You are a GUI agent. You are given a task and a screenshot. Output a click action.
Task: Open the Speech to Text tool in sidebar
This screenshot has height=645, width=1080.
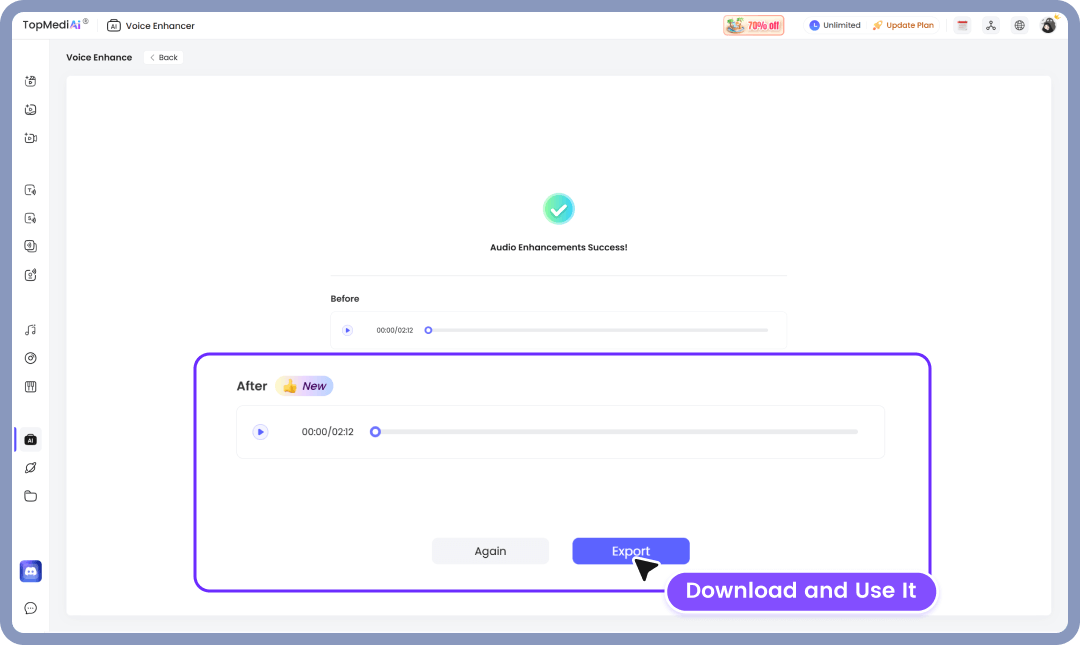pyautogui.click(x=30, y=217)
